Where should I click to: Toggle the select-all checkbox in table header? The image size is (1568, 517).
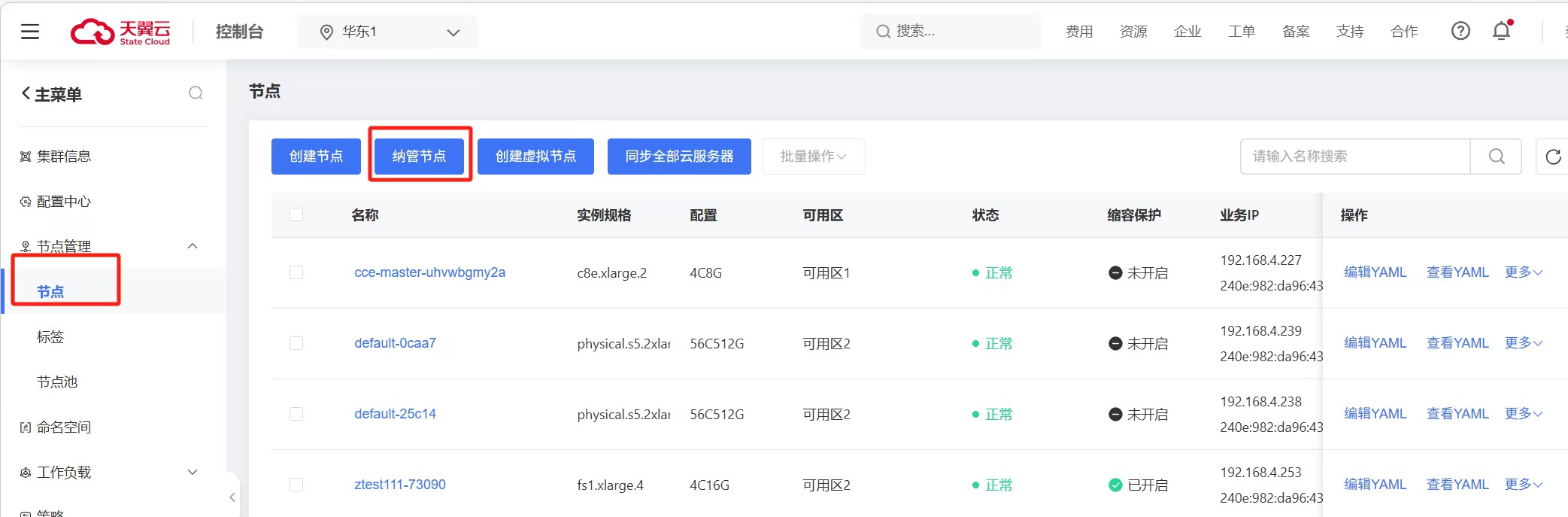point(296,215)
